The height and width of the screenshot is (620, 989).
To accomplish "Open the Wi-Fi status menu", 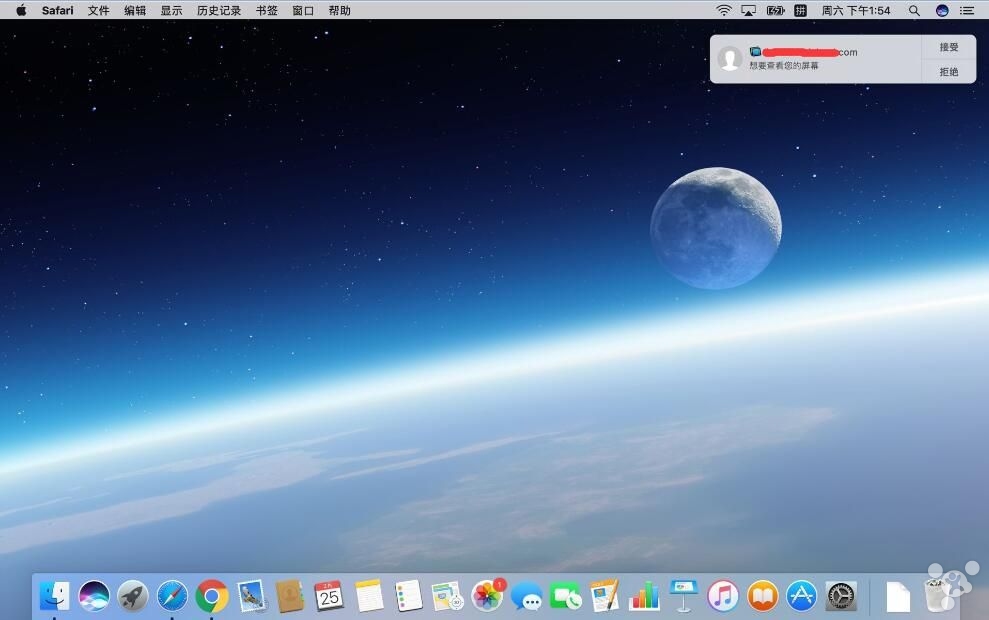I will click(724, 10).
